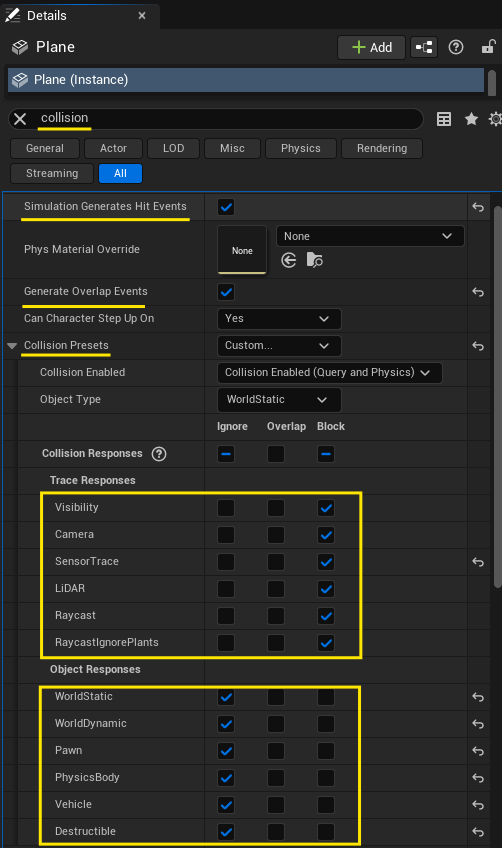Select the Streaming filter tab
Viewport: 502px width, 848px height.
52,174
